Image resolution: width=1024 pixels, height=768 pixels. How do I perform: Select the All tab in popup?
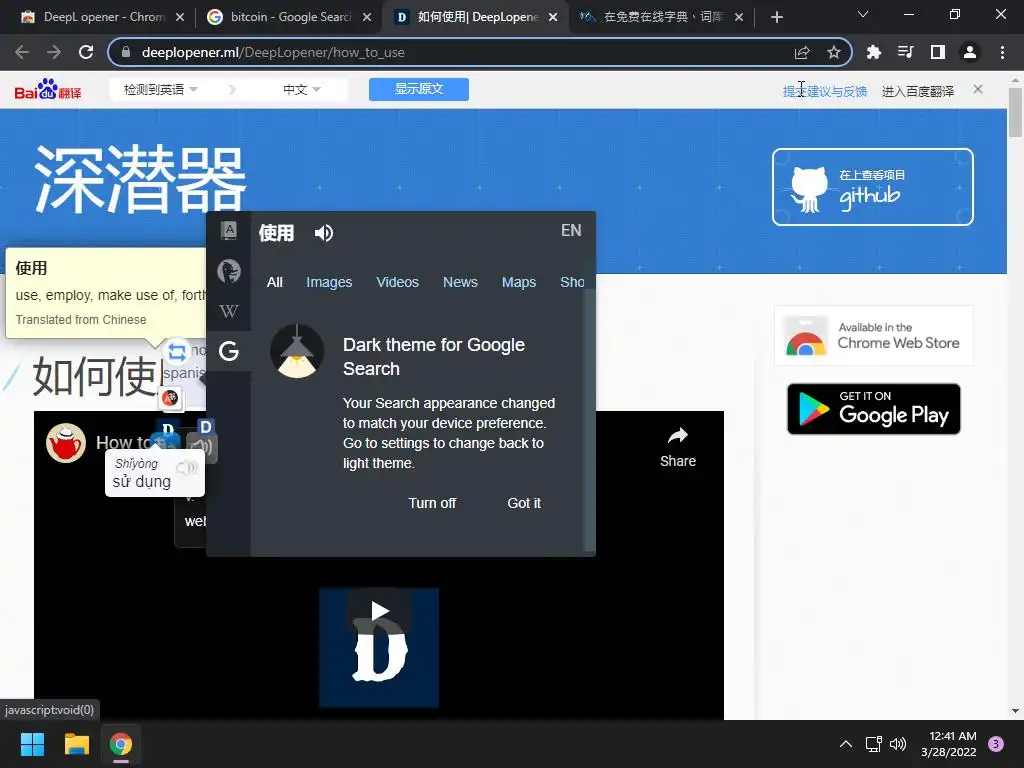(x=275, y=282)
